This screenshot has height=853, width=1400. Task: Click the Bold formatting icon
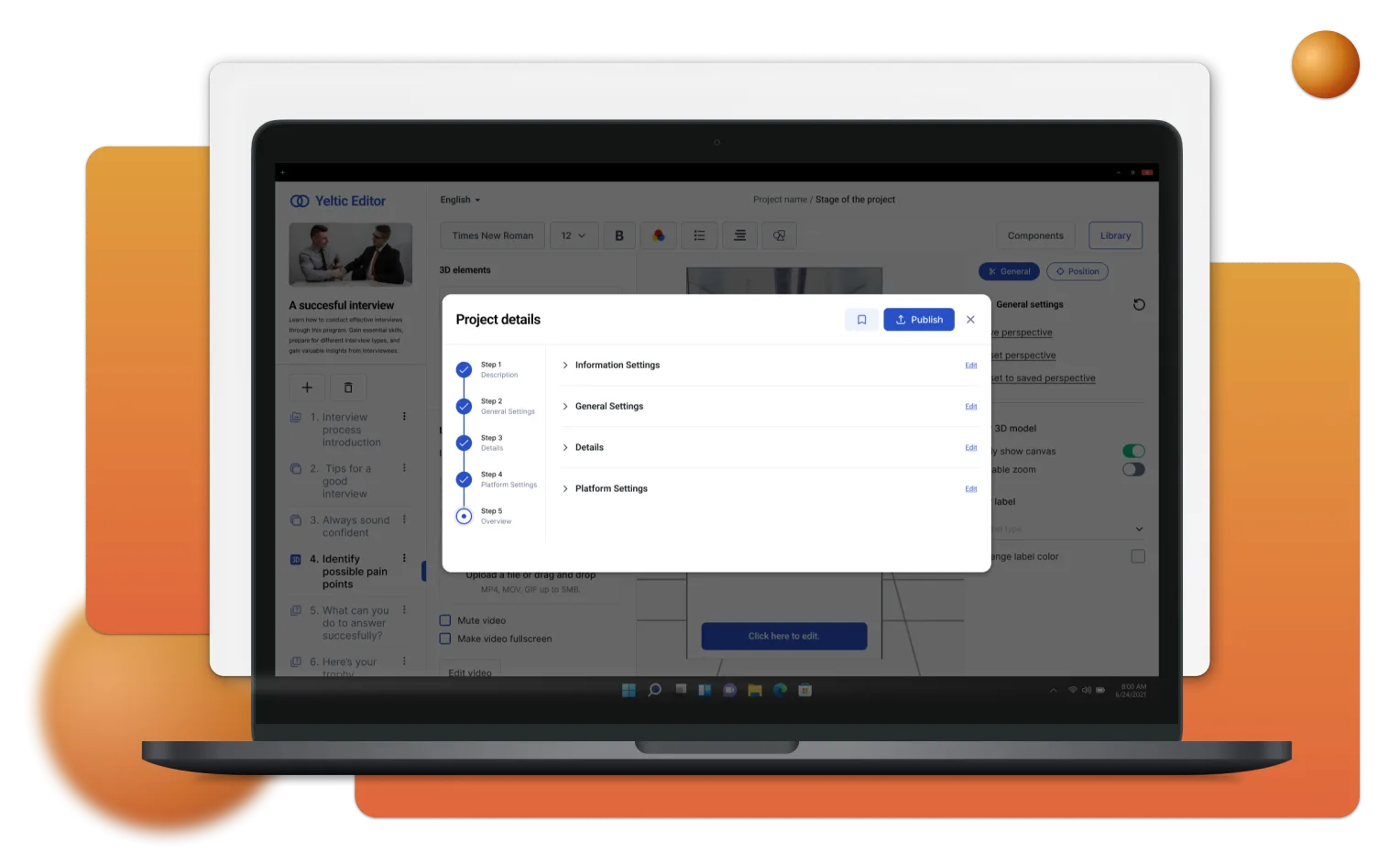[x=619, y=235]
